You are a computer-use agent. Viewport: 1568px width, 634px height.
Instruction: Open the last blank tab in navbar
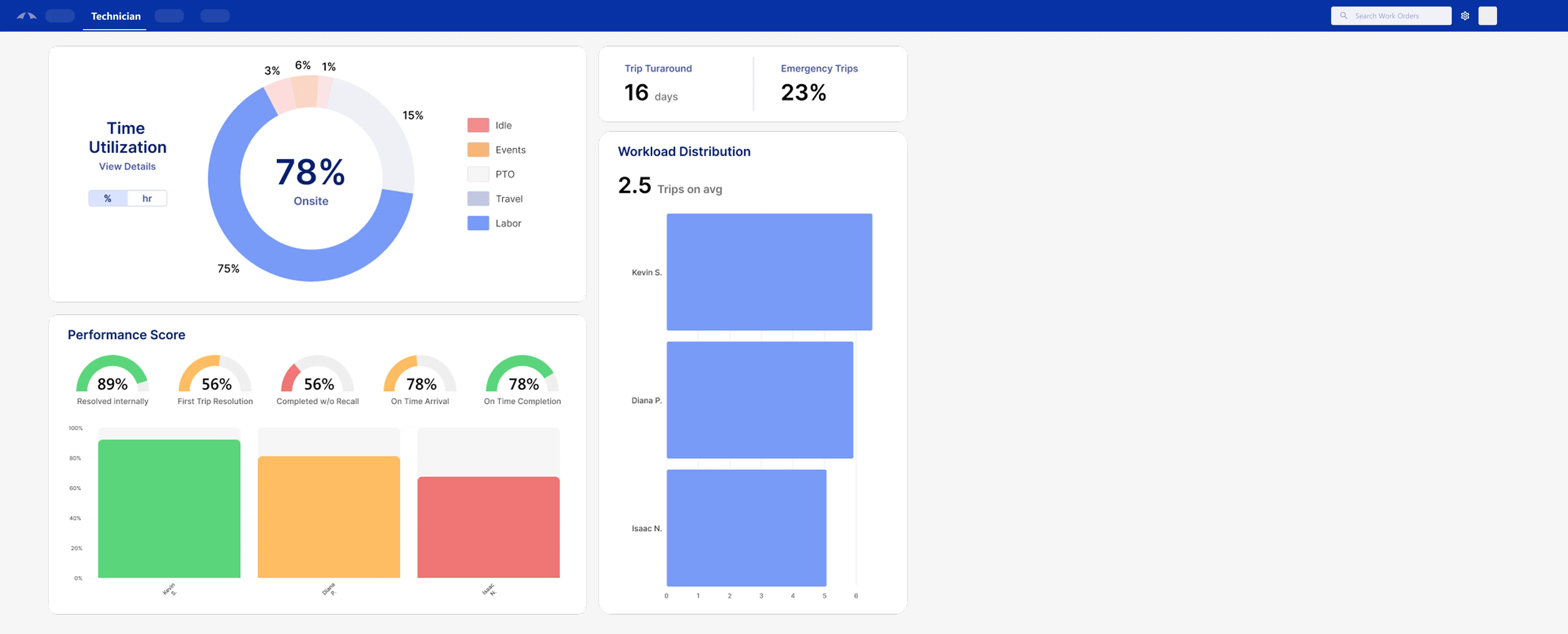(x=215, y=16)
